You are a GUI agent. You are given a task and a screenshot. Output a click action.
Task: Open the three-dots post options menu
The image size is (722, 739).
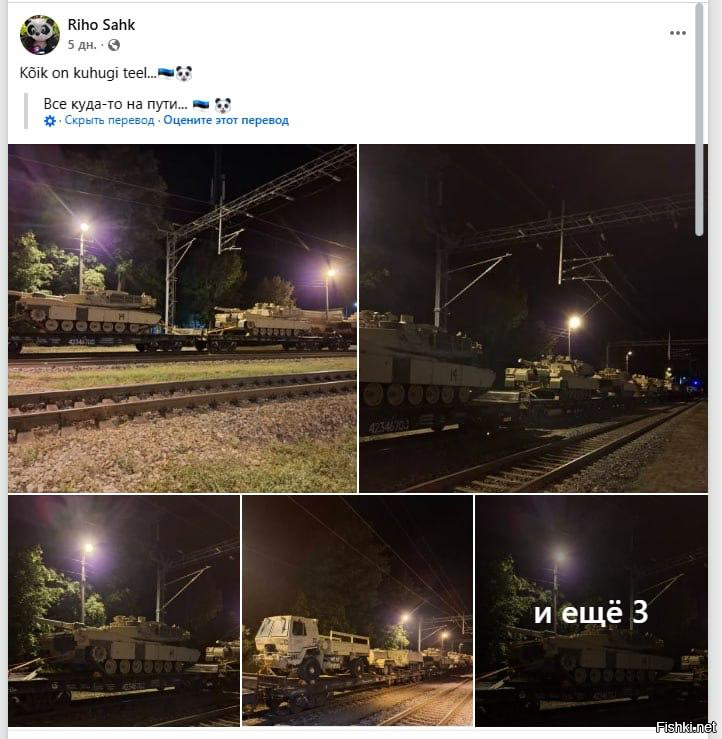tap(677, 33)
